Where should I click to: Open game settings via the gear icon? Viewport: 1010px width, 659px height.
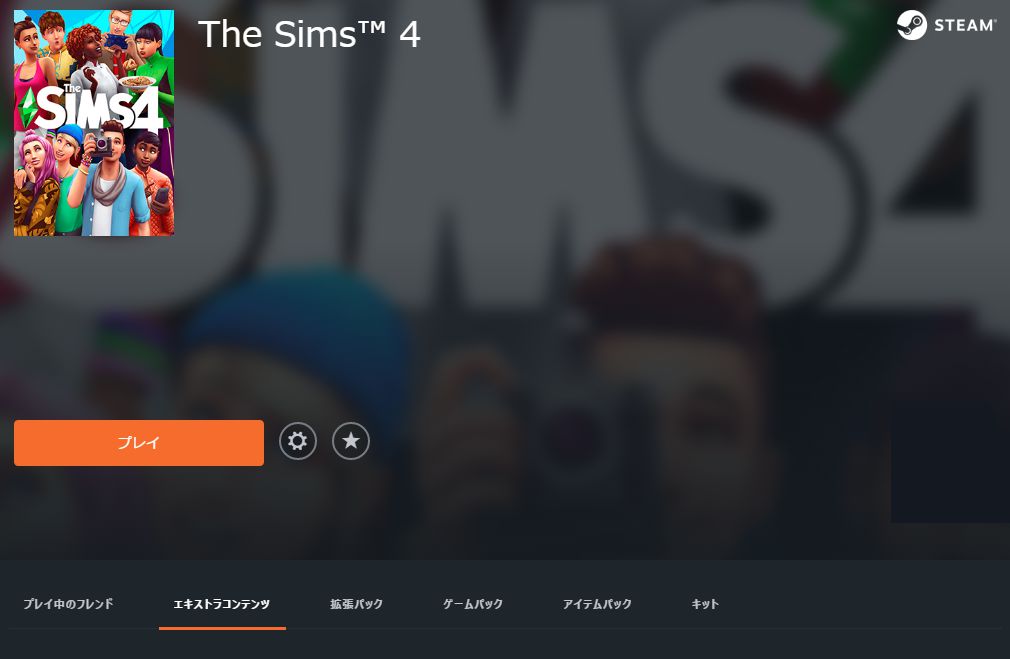click(298, 441)
